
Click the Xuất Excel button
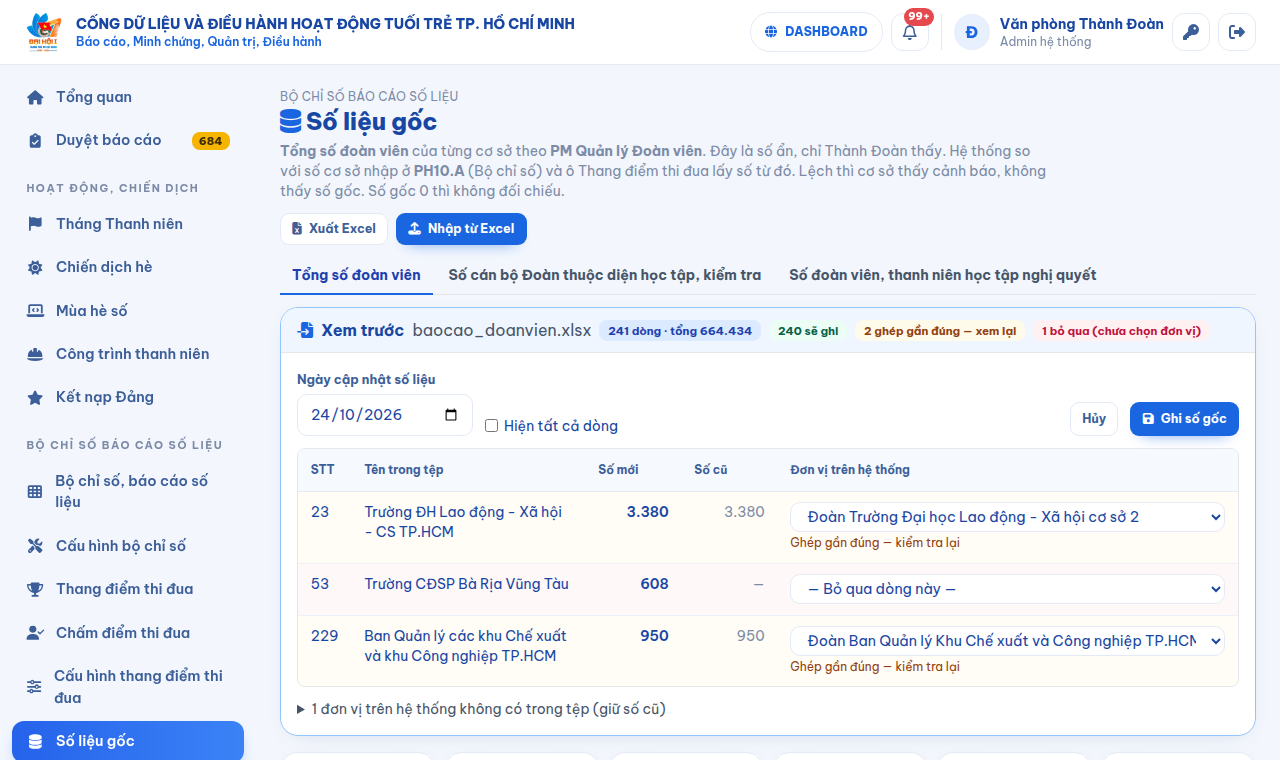coord(333,229)
